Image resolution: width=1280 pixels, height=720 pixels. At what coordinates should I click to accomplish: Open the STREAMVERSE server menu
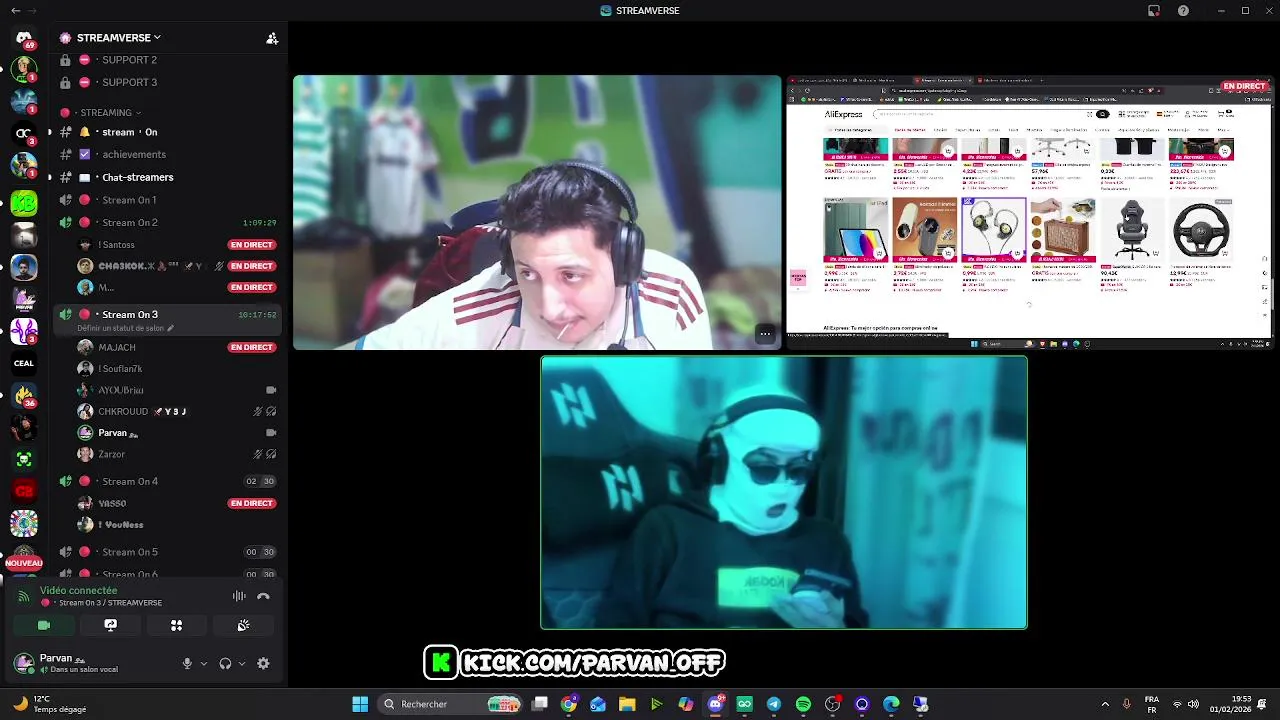coord(120,38)
